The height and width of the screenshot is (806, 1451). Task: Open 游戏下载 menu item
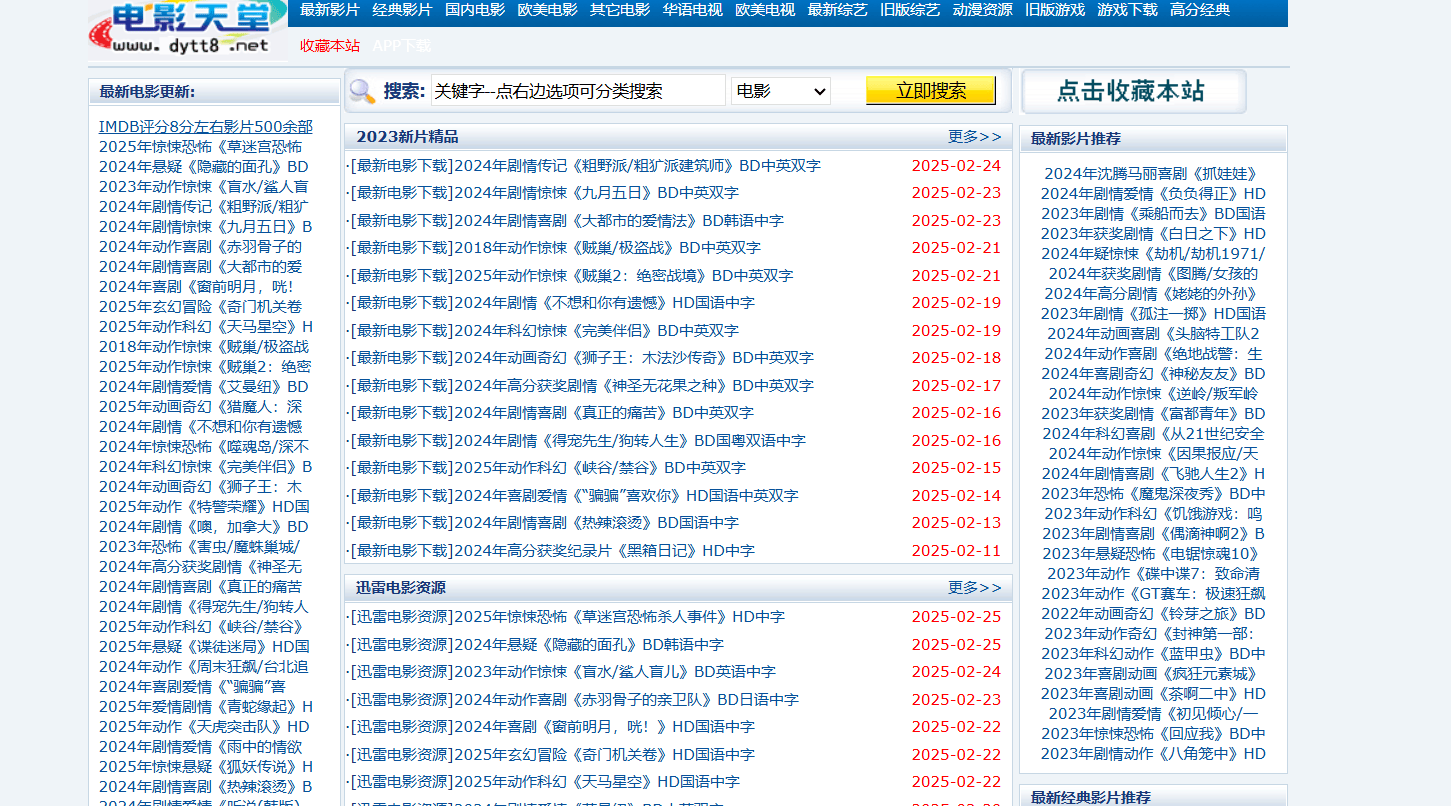tap(1127, 10)
